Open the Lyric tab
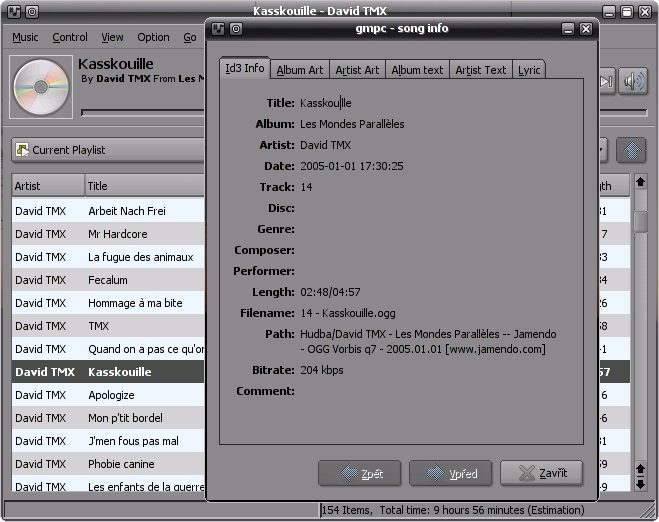 pos(529,70)
